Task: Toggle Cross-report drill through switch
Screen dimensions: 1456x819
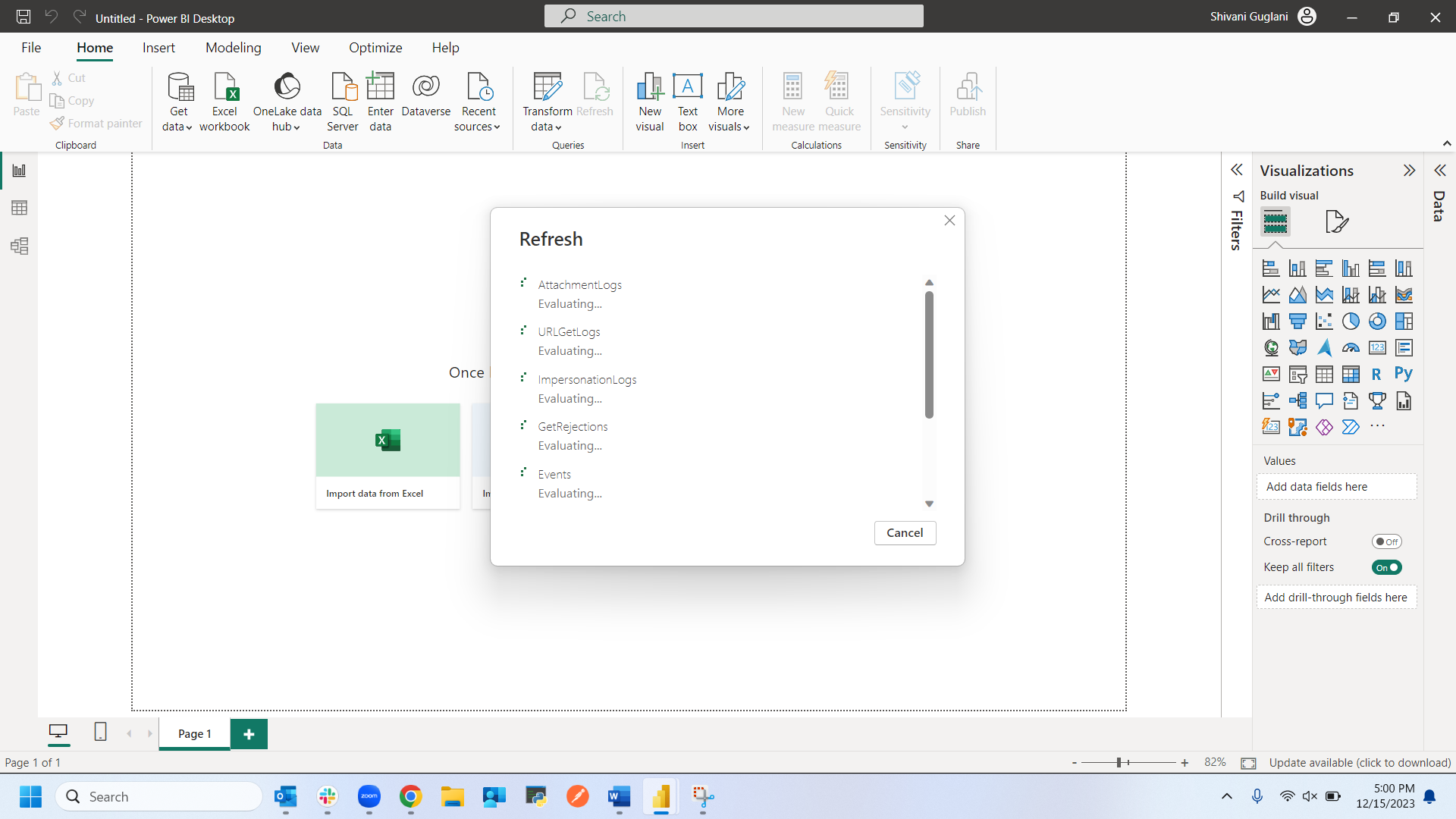Action: click(1386, 541)
